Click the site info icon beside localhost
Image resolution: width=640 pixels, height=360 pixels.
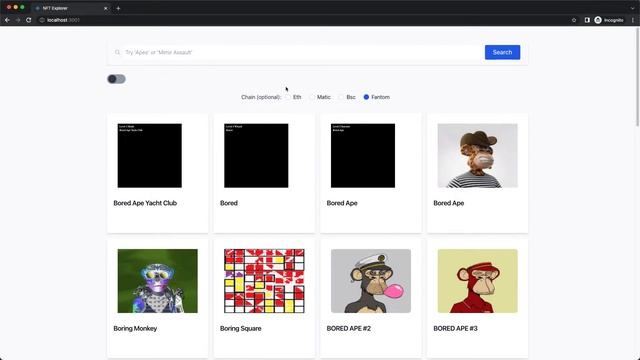tap(42, 20)
